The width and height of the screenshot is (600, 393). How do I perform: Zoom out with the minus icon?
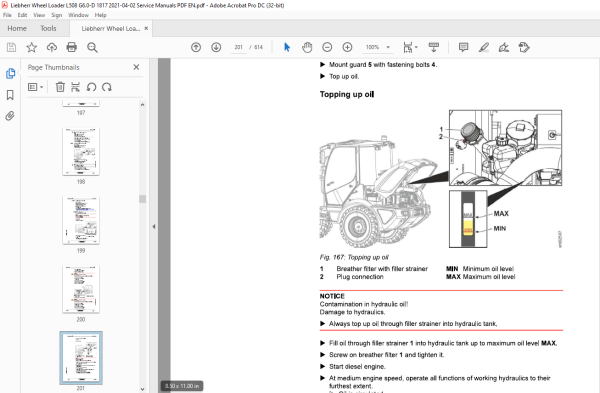327,47
